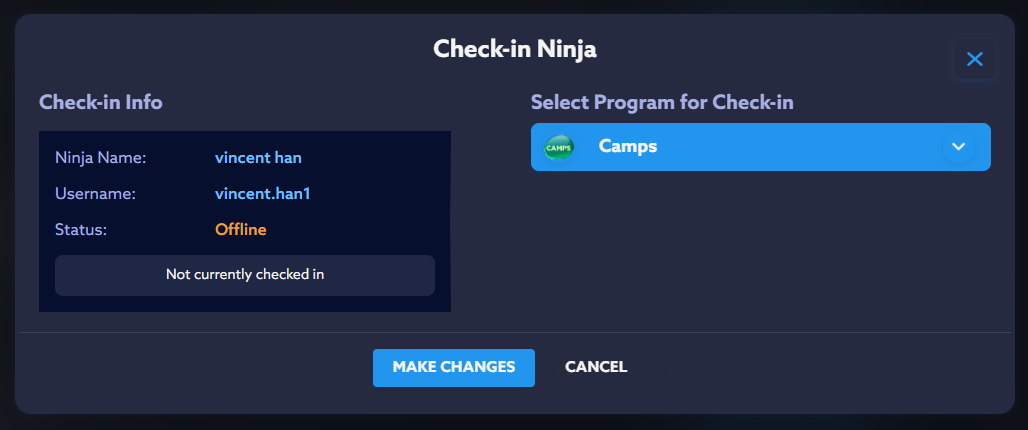Click the Not currently checked in box

(x=245, y=275)
